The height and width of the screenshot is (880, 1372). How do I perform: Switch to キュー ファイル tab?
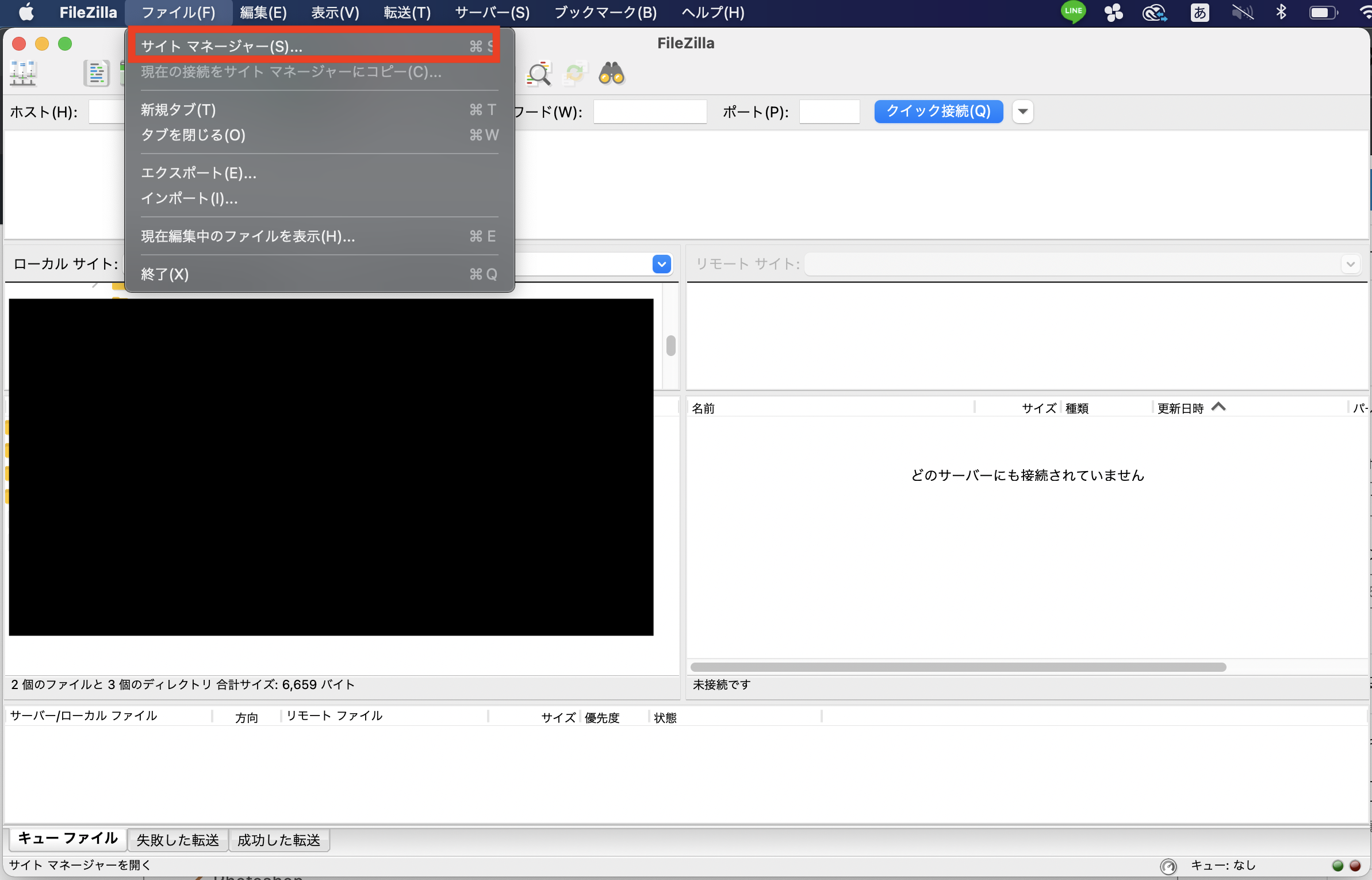(68, 839)
